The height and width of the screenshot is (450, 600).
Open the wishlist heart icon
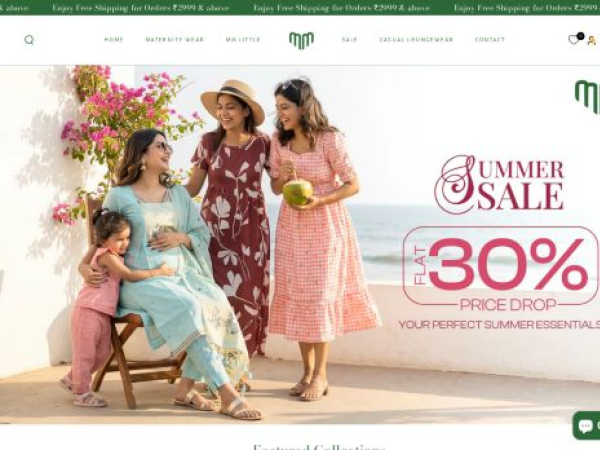[x=573, y=40]
